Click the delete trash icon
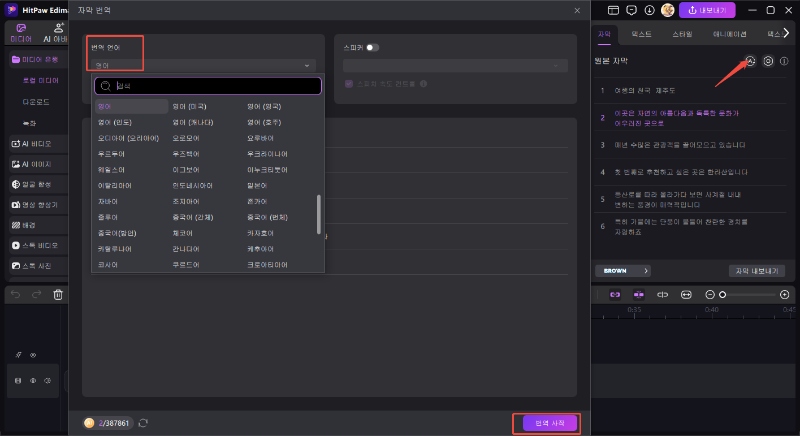The height and width of the screenshot is (436, 800). 58,295
